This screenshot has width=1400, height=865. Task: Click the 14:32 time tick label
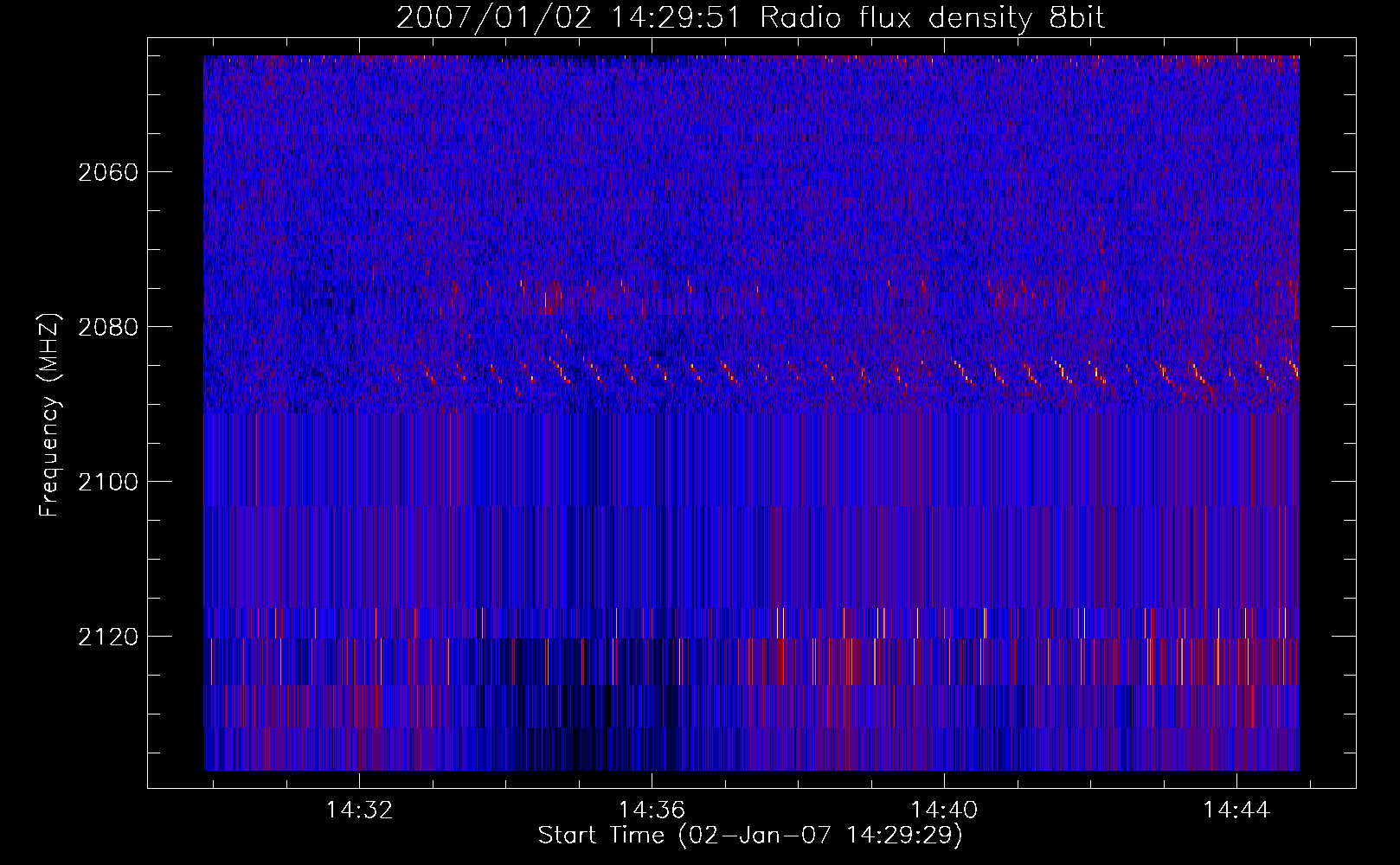[359, 810]
